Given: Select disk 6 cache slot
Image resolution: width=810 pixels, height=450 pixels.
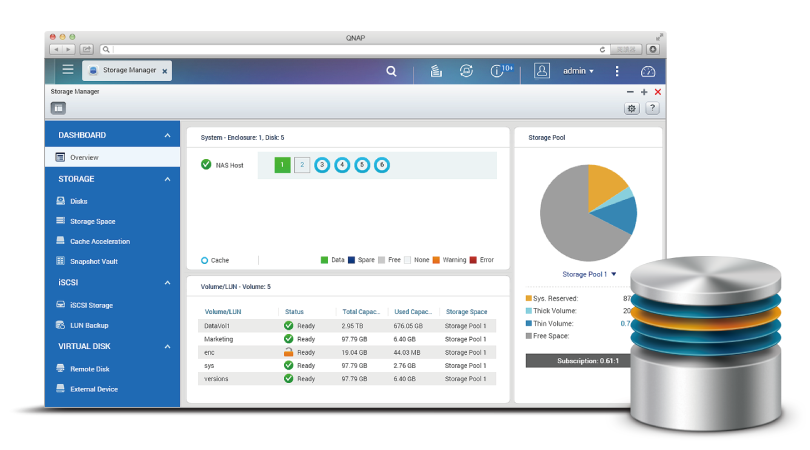Looking at the screenshot, I should pos(382,165).
